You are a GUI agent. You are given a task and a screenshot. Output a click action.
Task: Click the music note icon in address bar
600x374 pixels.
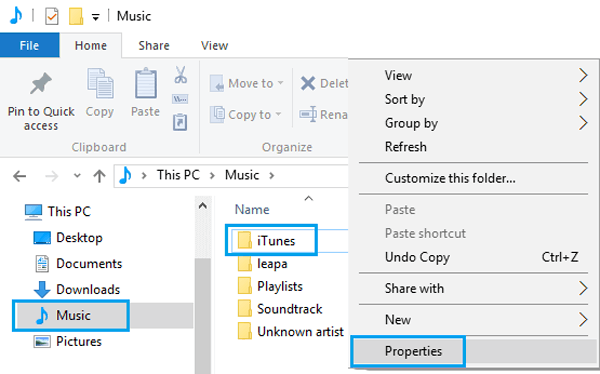click(x=125, y=176)
